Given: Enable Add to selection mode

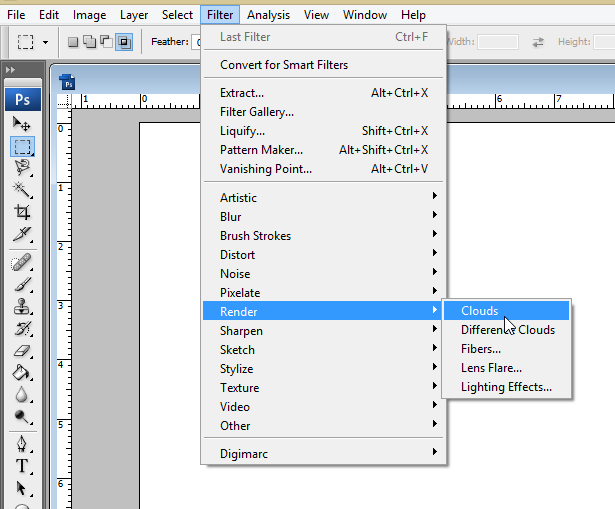Looking at the screenshot, I should [90, 42].
